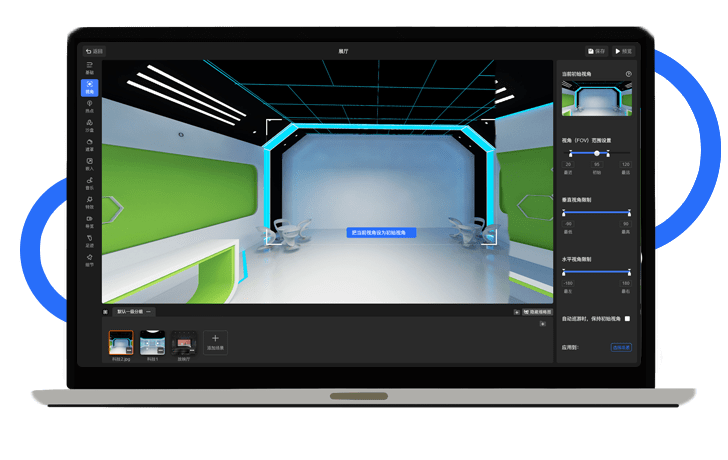Select the 特效 effects sidebar tool

click(x=90, y=201)
